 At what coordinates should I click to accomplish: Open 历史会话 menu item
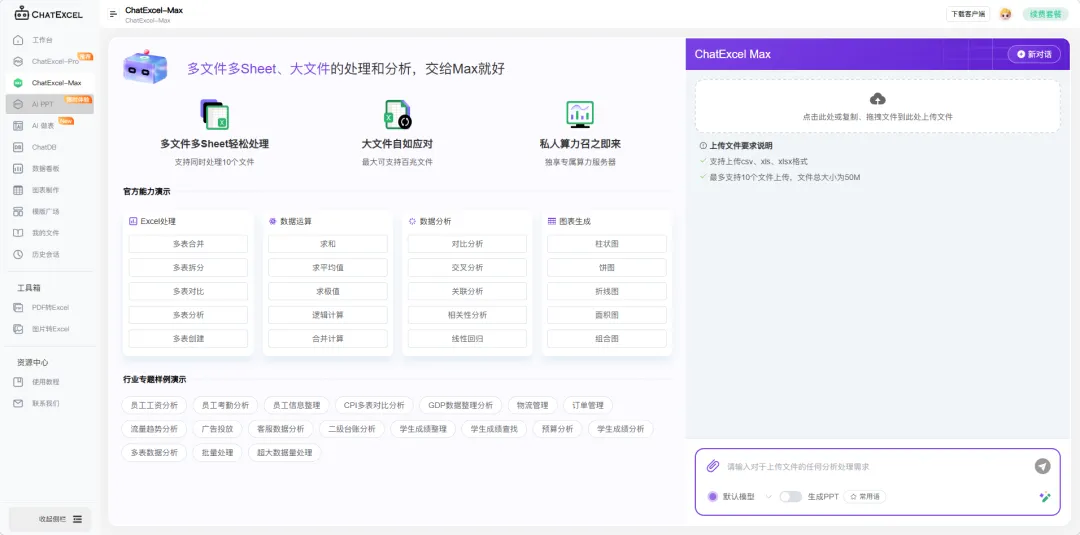[x=48, y=254]
